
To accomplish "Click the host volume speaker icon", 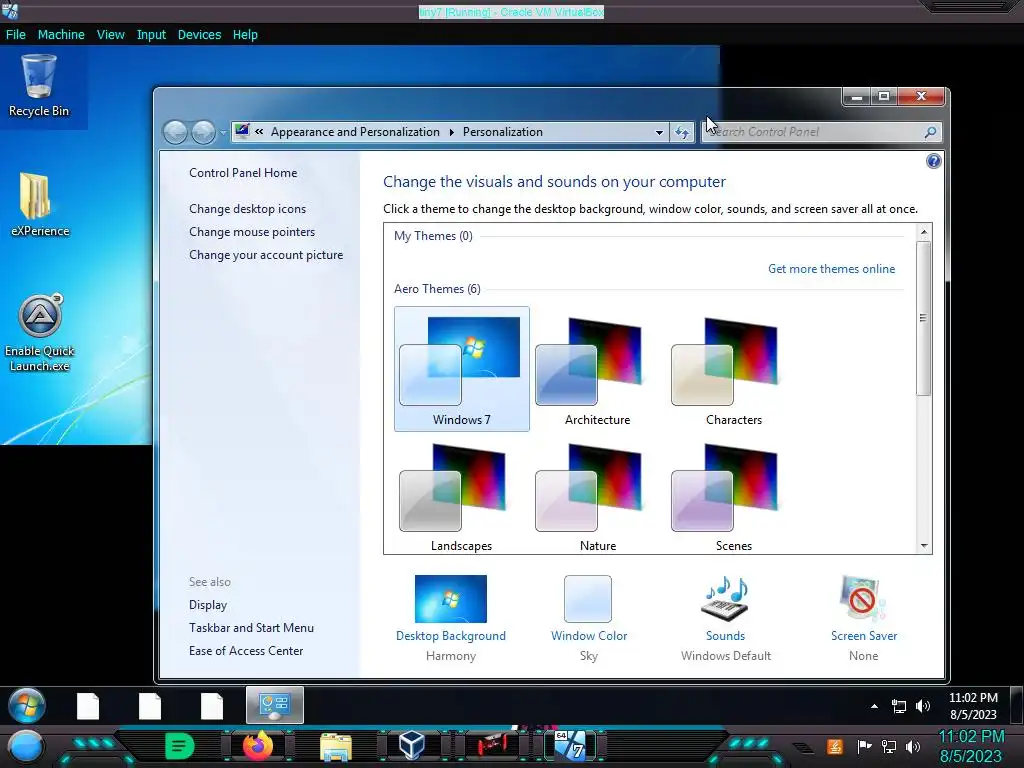I will click(x=913, y=746).
